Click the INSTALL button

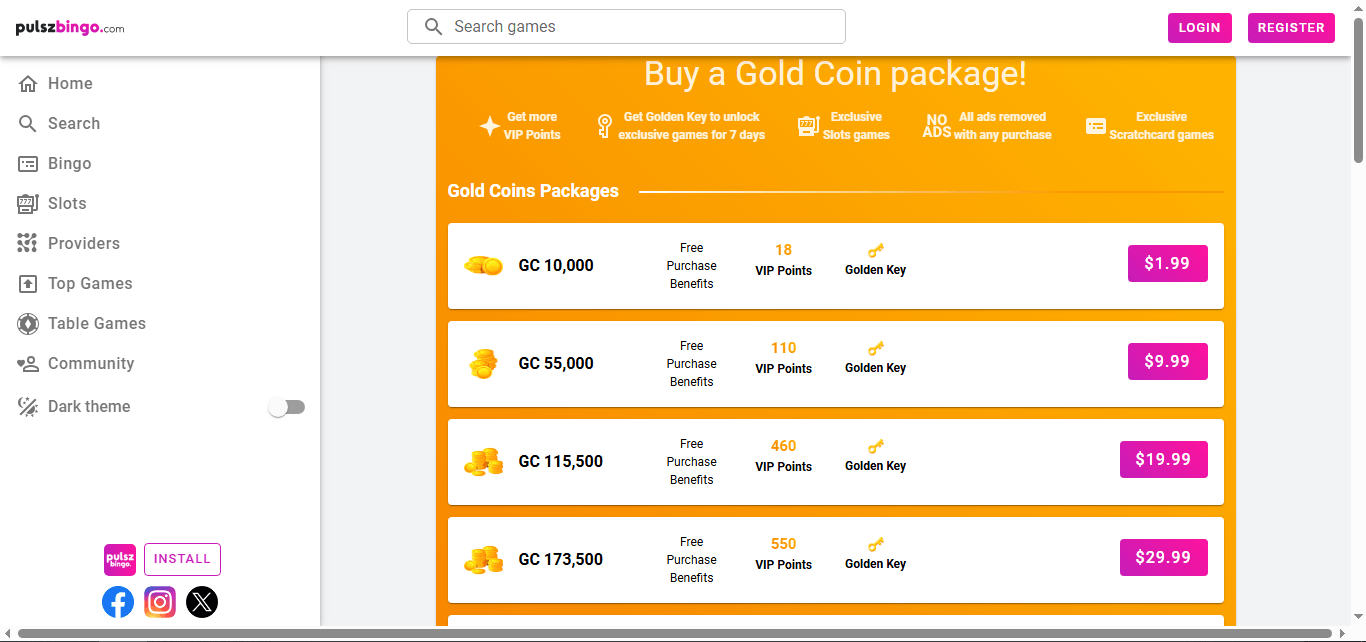pos(182,560)
